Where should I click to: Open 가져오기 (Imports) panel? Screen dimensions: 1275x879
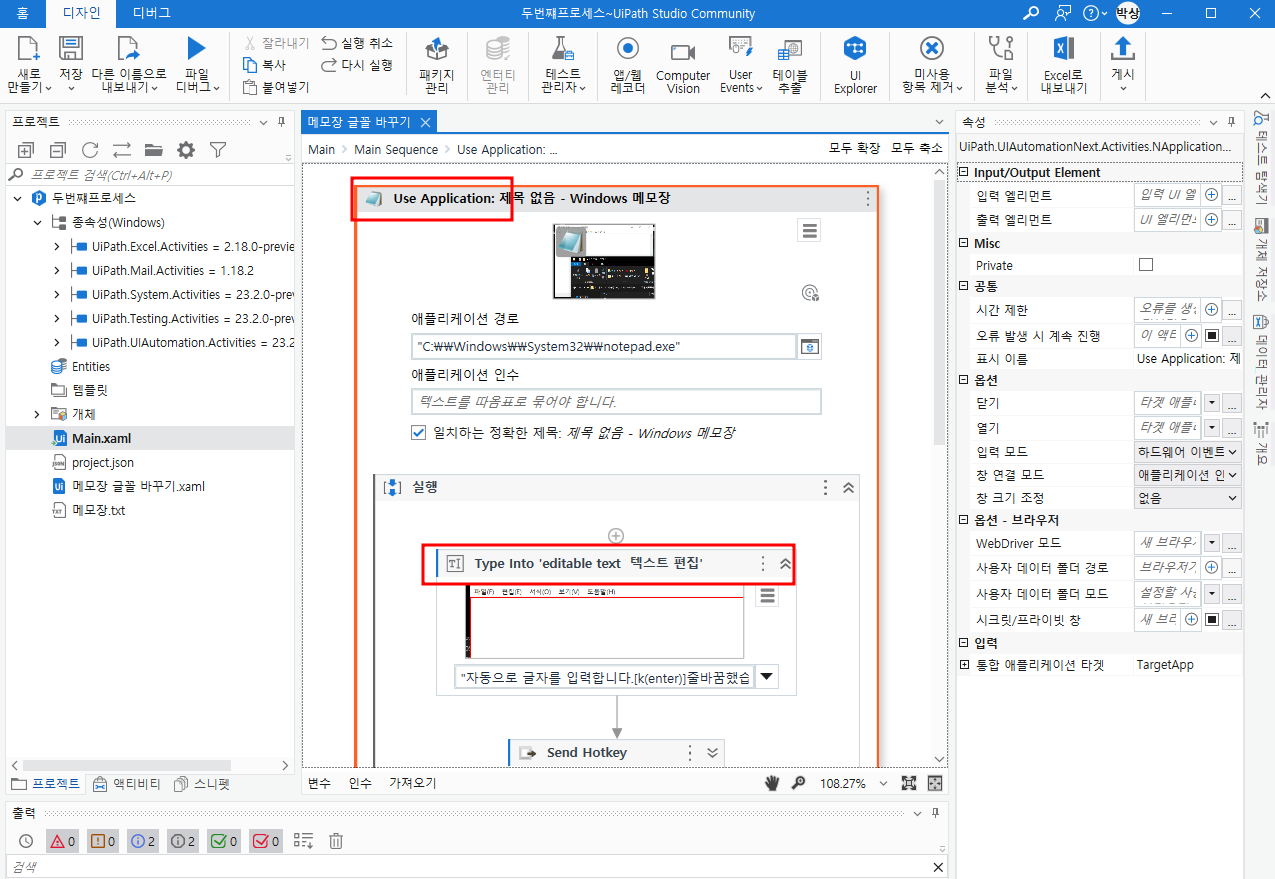(x=413, y=783)
